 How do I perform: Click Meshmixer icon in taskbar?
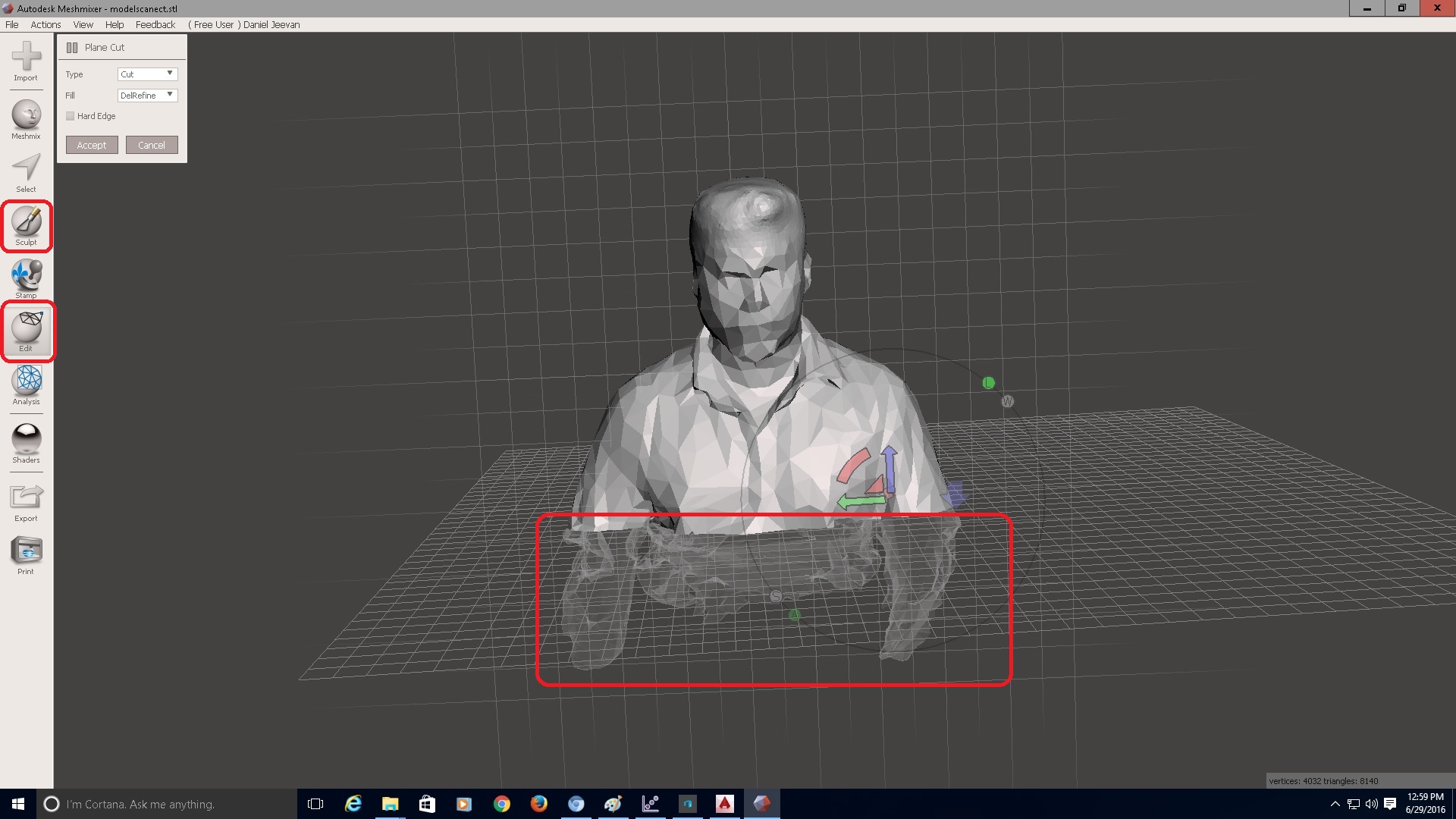pyautogui.click(x=762, y=804)
